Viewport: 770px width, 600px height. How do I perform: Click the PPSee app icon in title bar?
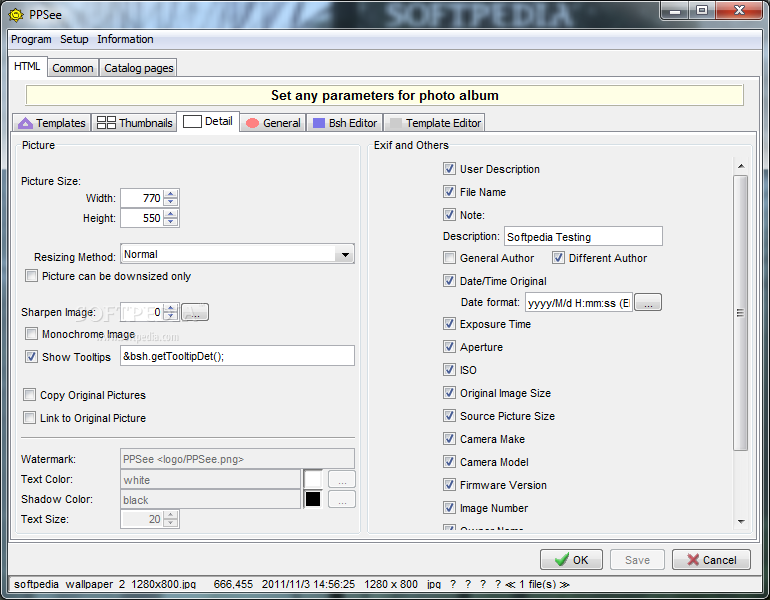(16, 15)
